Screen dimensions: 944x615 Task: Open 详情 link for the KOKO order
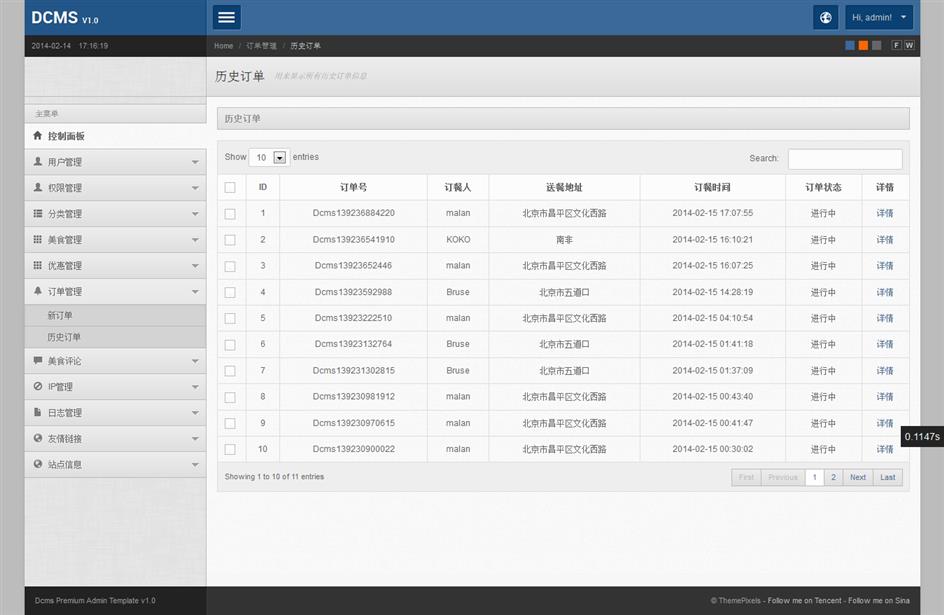885,240
